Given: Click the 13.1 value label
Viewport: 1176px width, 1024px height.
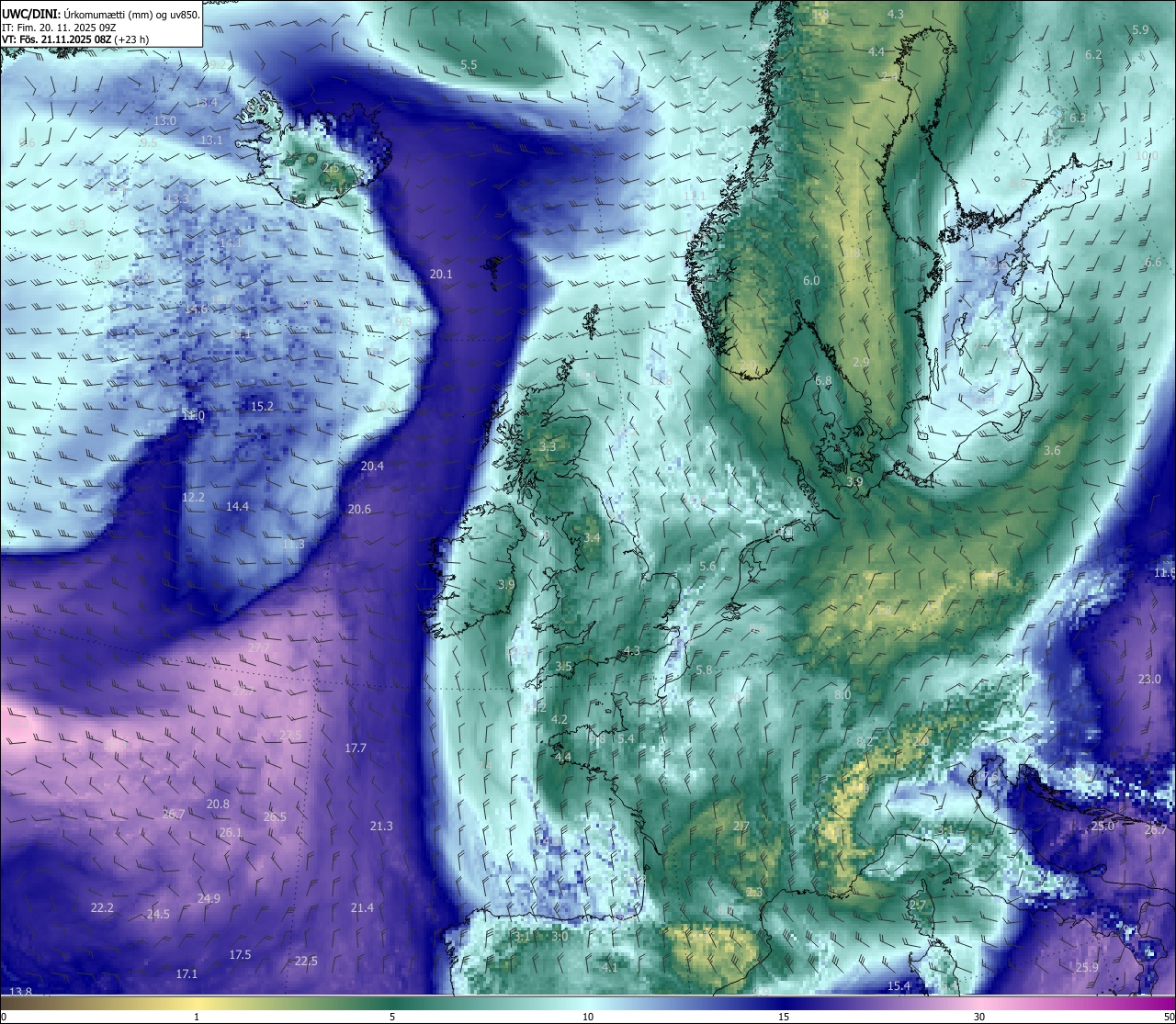Looking at the screenshot, I should 211,140.
